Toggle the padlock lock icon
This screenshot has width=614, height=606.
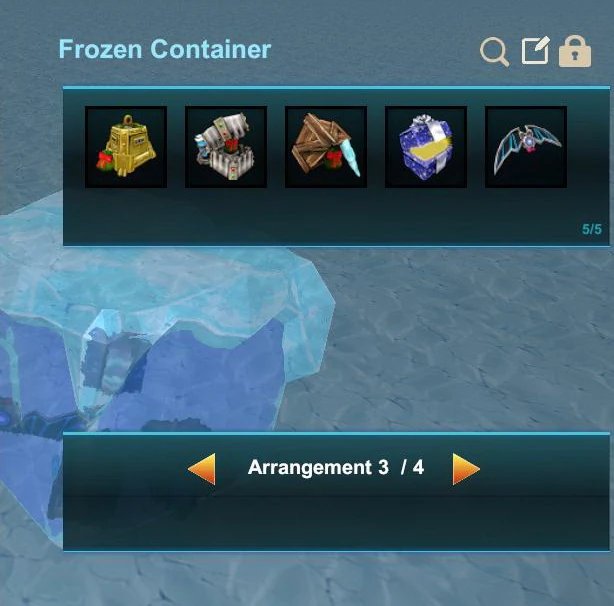pyautogui.click(x=575, y=52)
